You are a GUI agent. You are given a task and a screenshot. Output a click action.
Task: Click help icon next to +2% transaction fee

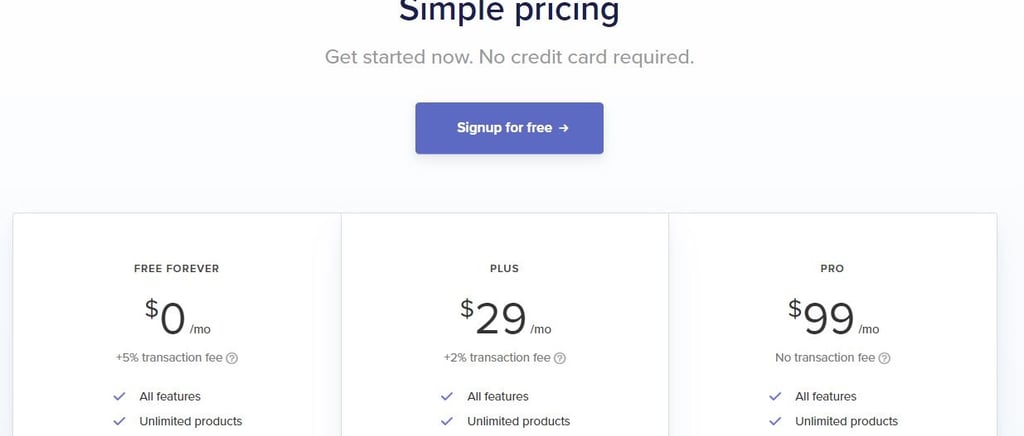point(560,358)
